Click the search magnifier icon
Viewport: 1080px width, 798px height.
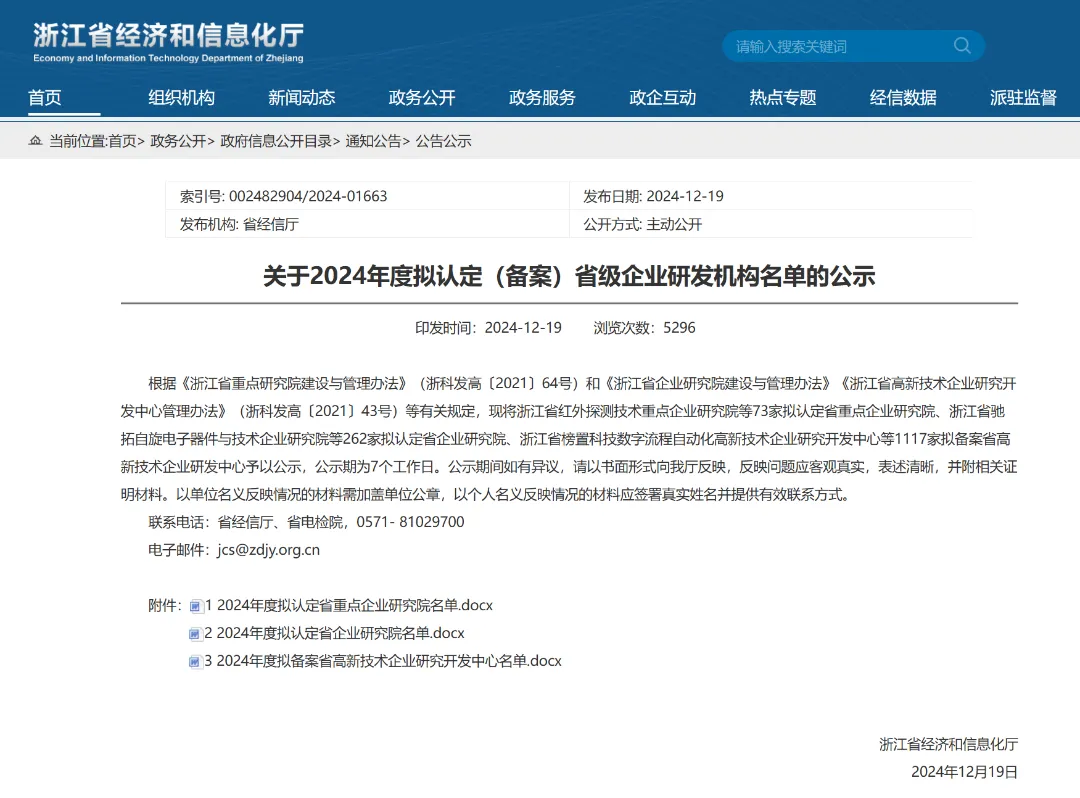point(962,45)
